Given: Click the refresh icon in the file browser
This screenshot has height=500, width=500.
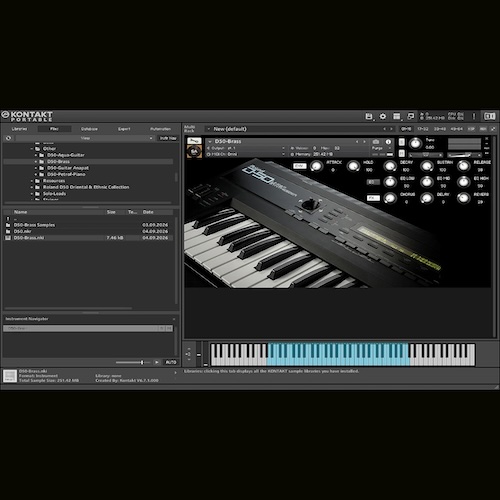Looking at the screenshot, I should (x=8, y=138).
